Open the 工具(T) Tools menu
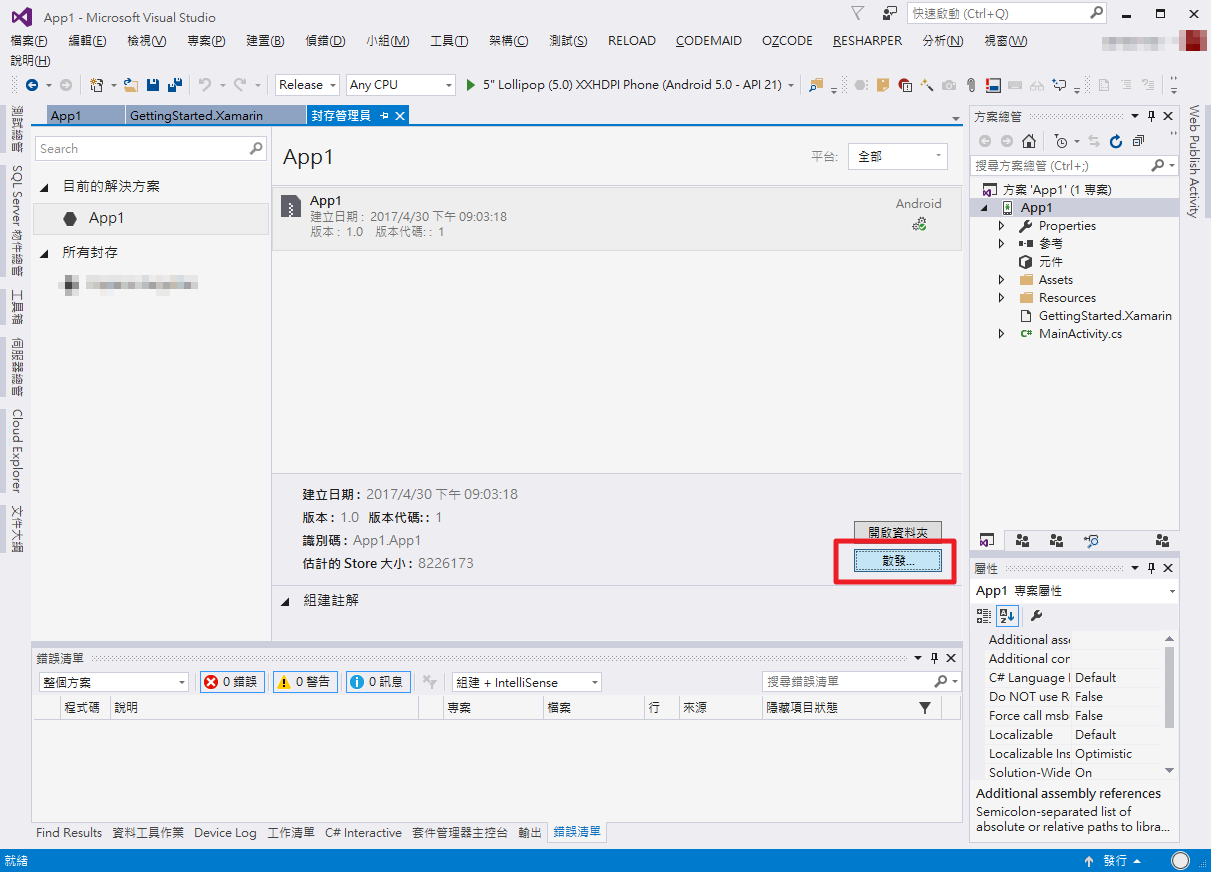 tap(449, 41)
